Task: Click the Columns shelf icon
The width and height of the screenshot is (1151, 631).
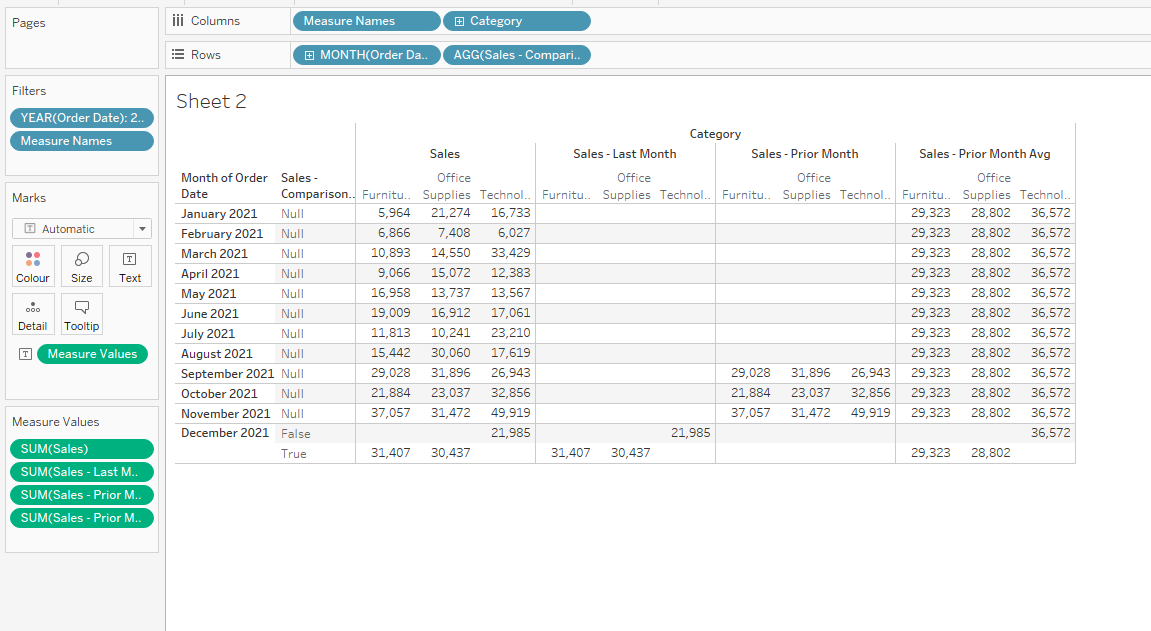Action: pos(178,21)
